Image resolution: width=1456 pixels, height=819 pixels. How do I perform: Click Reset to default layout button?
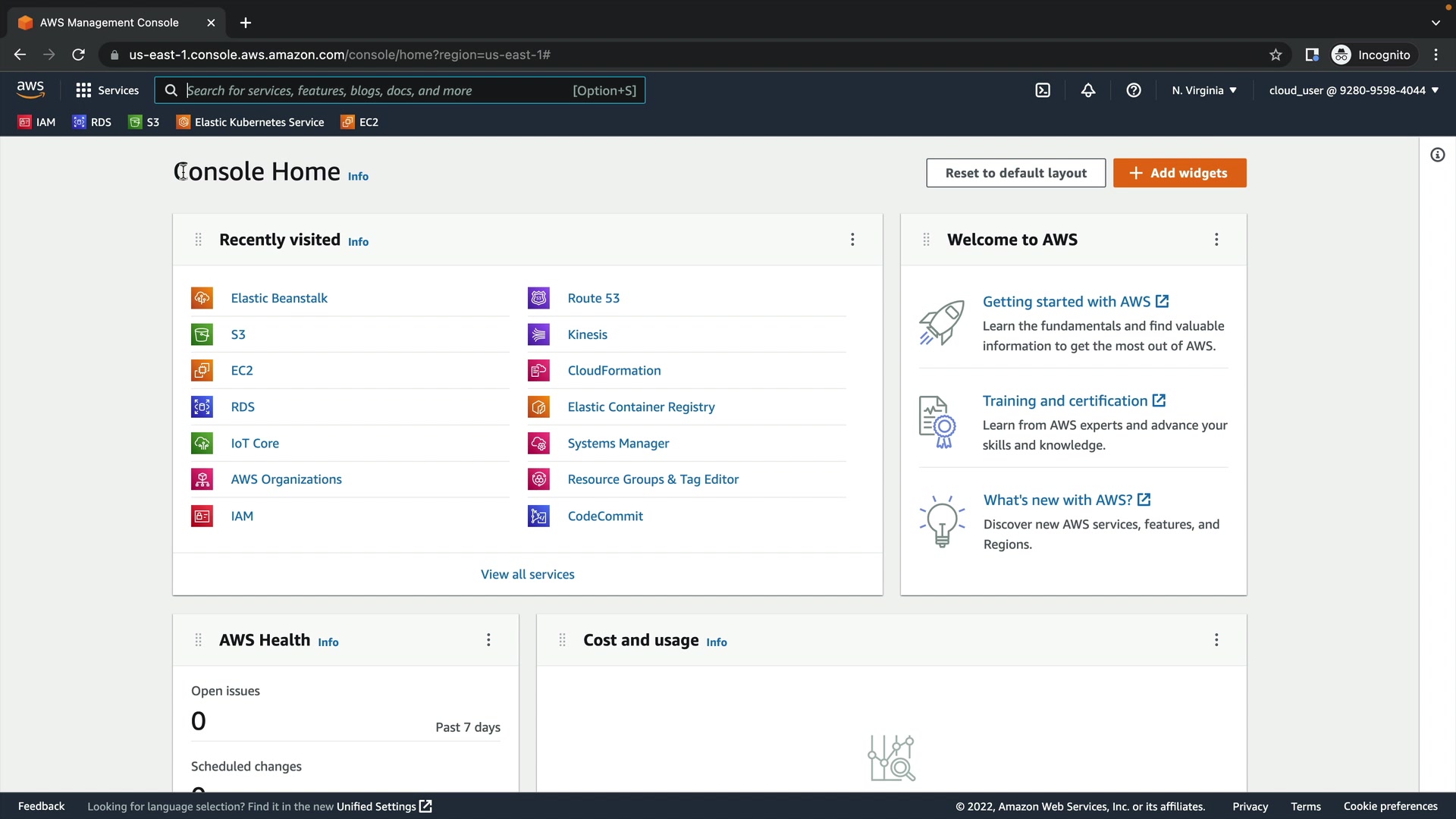click(1015, 173)
